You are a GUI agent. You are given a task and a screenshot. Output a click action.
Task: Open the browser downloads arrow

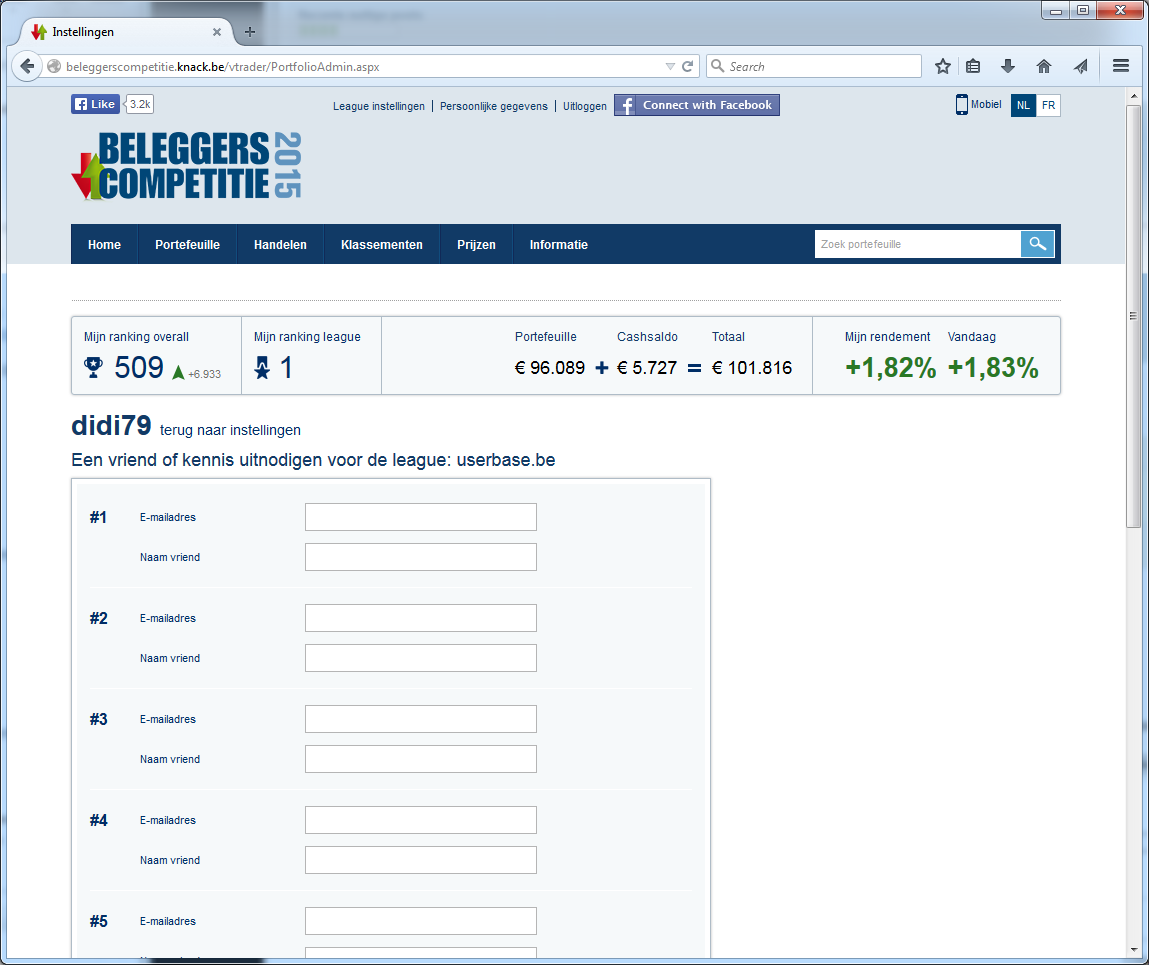(1008, 66)
